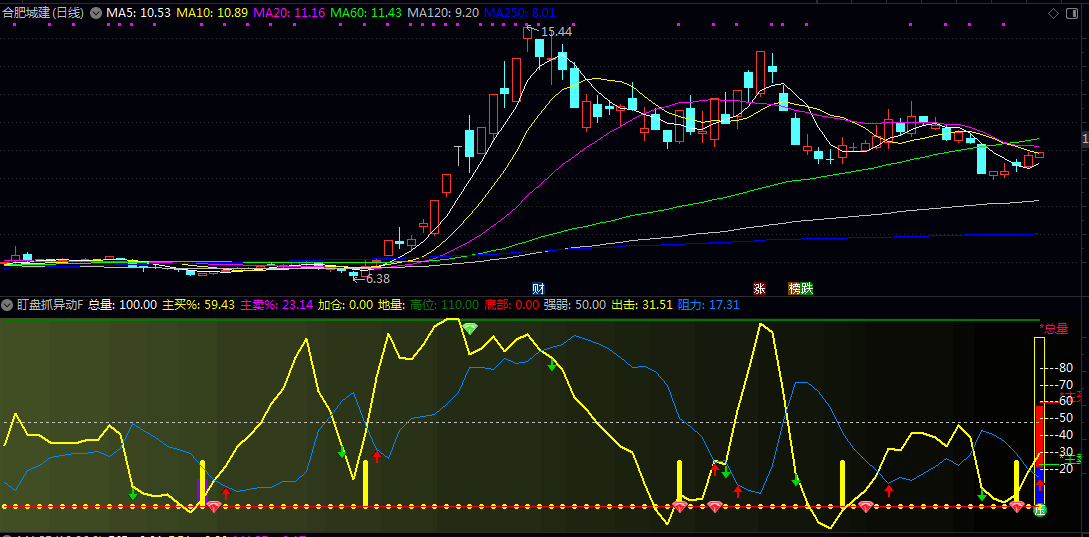Expand indicator menu beside 盯盘抓异动F

pyautogui.click(x=7, y=304)
